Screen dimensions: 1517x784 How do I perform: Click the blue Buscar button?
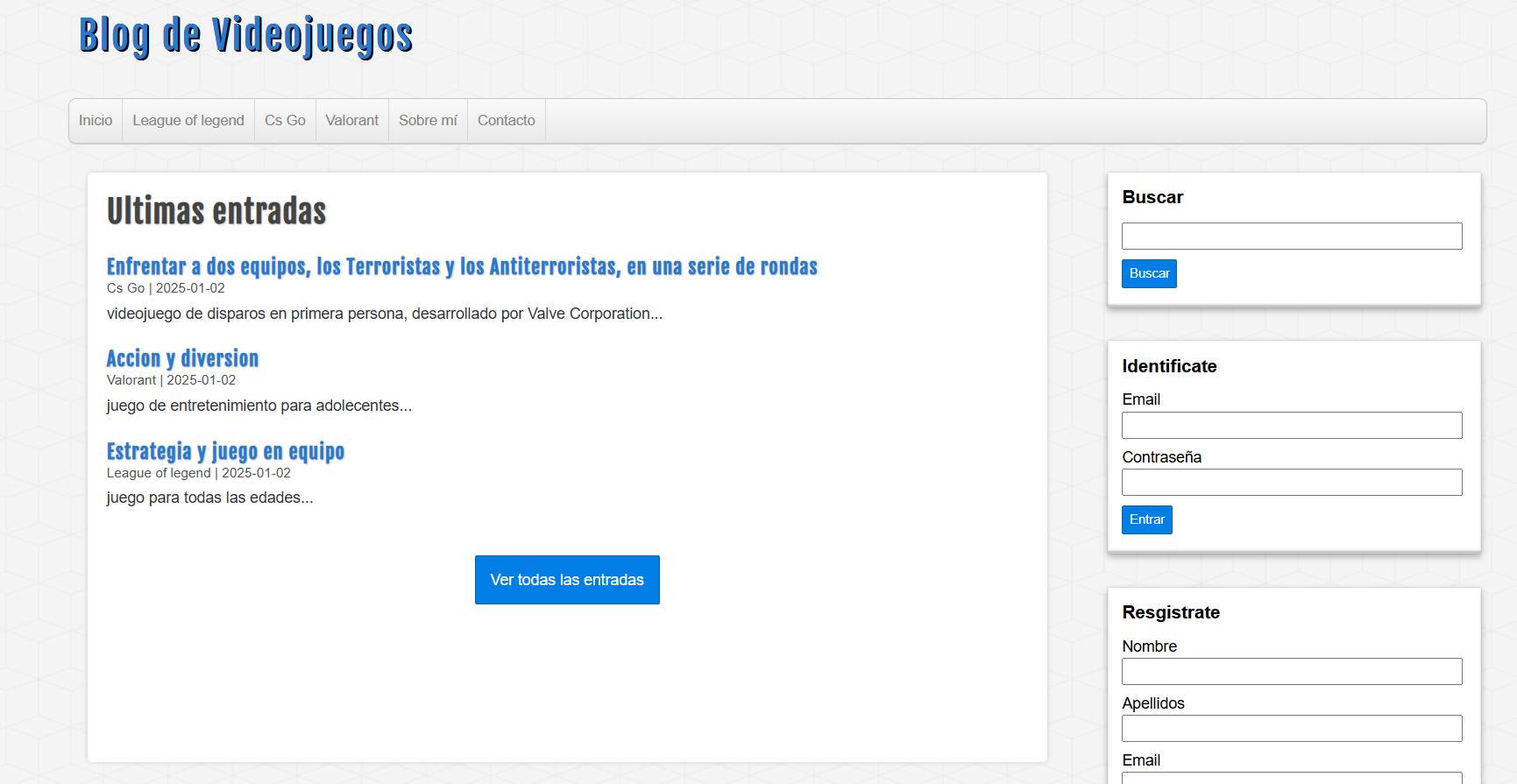coord(1148,273)
